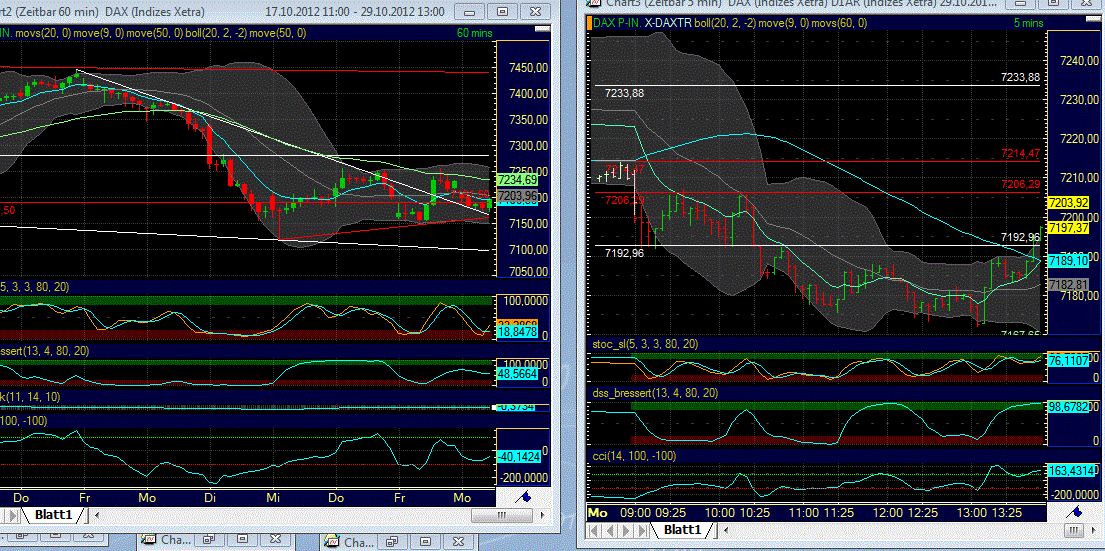Click cci(14, 100, -100) panel label

[633, 456]
